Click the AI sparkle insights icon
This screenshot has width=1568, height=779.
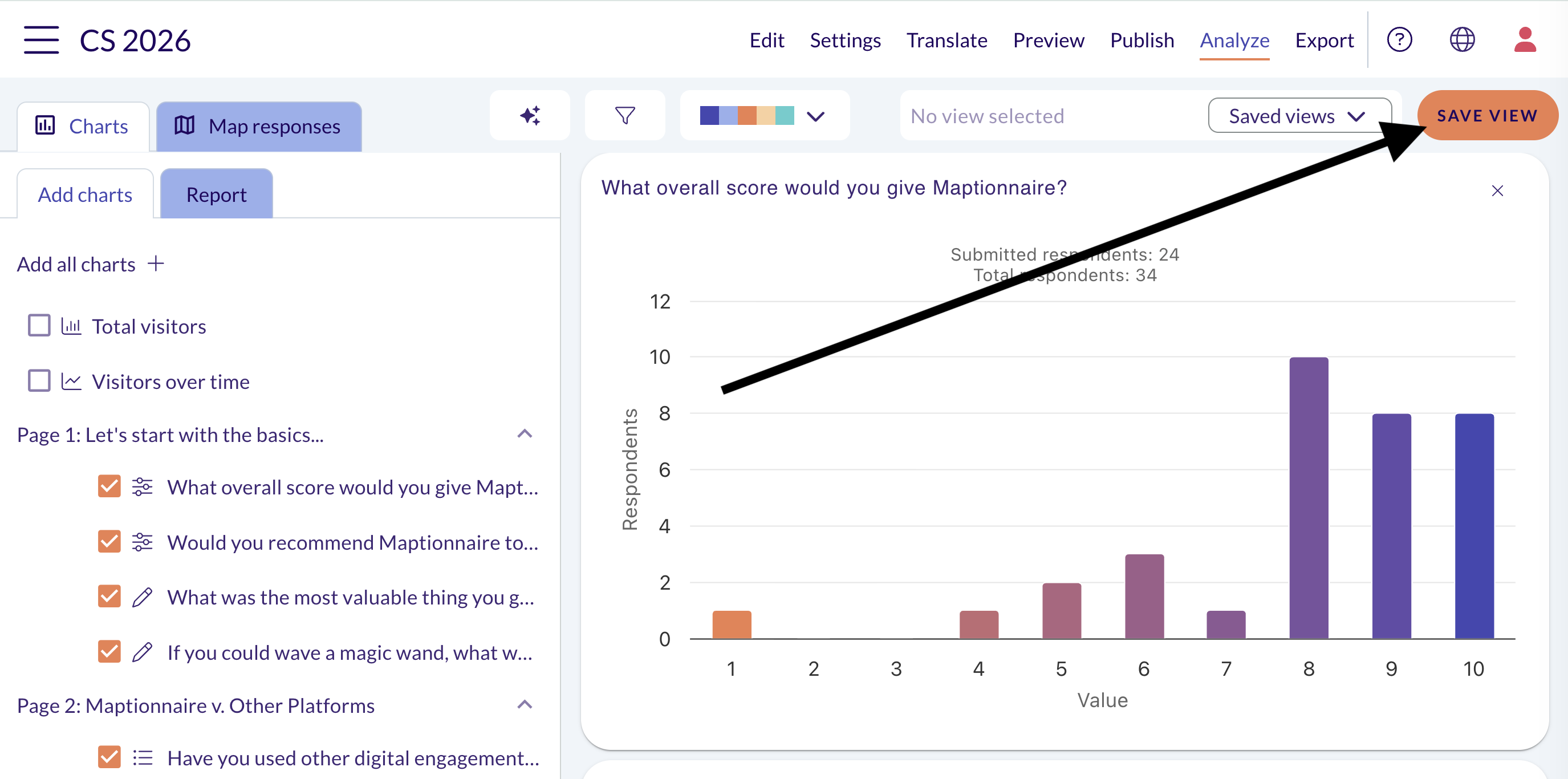[x=530, y=116]
